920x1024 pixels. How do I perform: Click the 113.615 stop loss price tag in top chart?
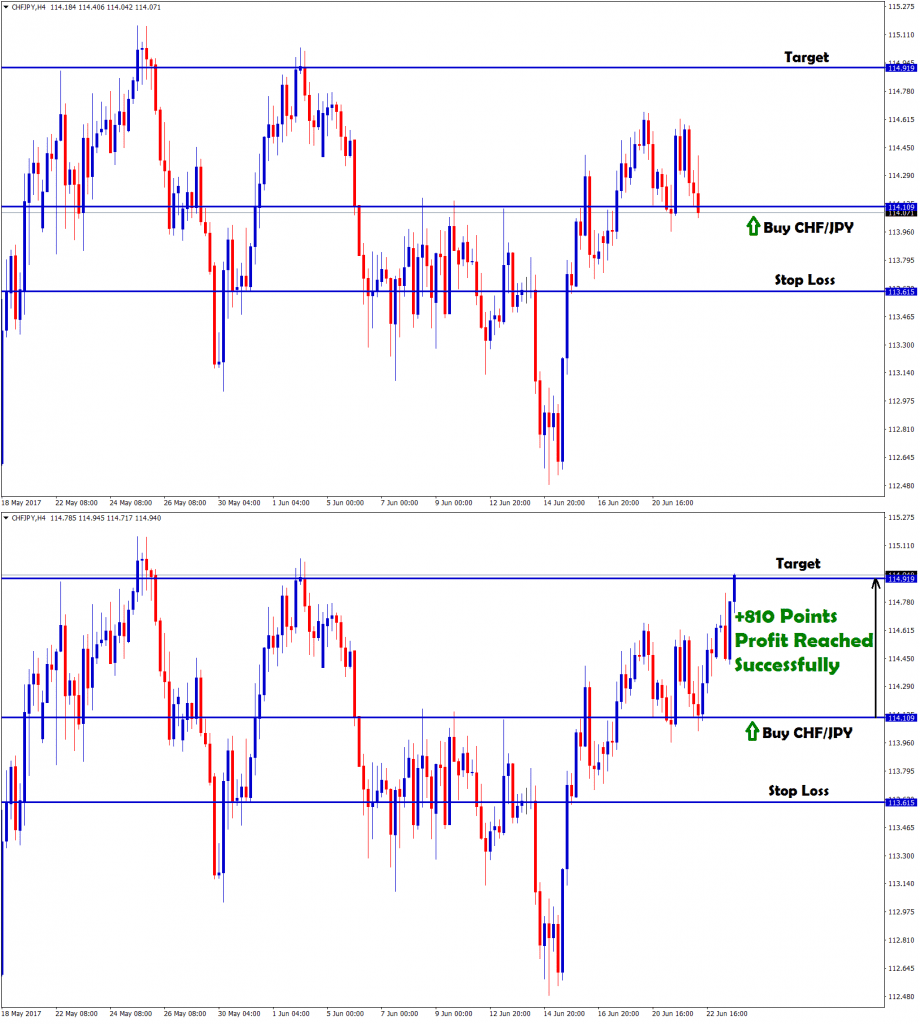pyautogui.click(x=901, y=292)
